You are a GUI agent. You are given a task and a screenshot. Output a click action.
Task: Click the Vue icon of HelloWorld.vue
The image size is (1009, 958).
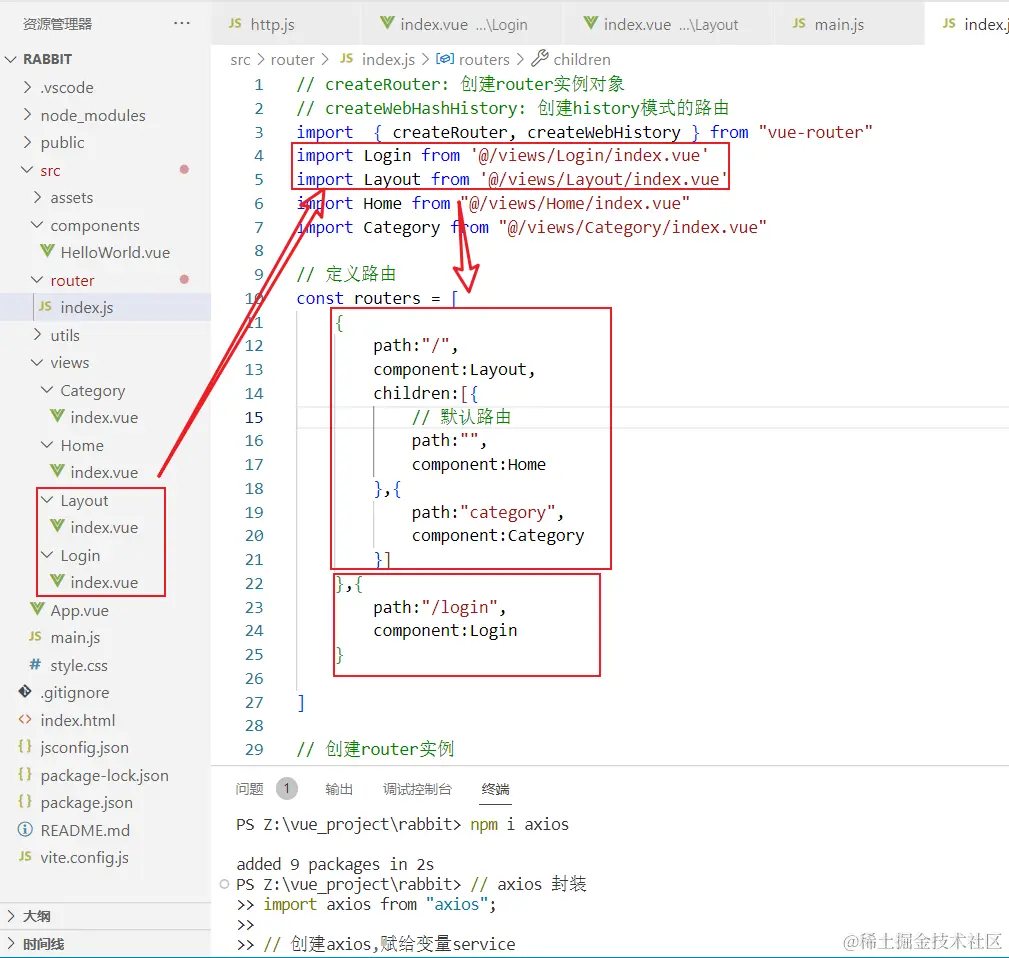tap(47, 252)
